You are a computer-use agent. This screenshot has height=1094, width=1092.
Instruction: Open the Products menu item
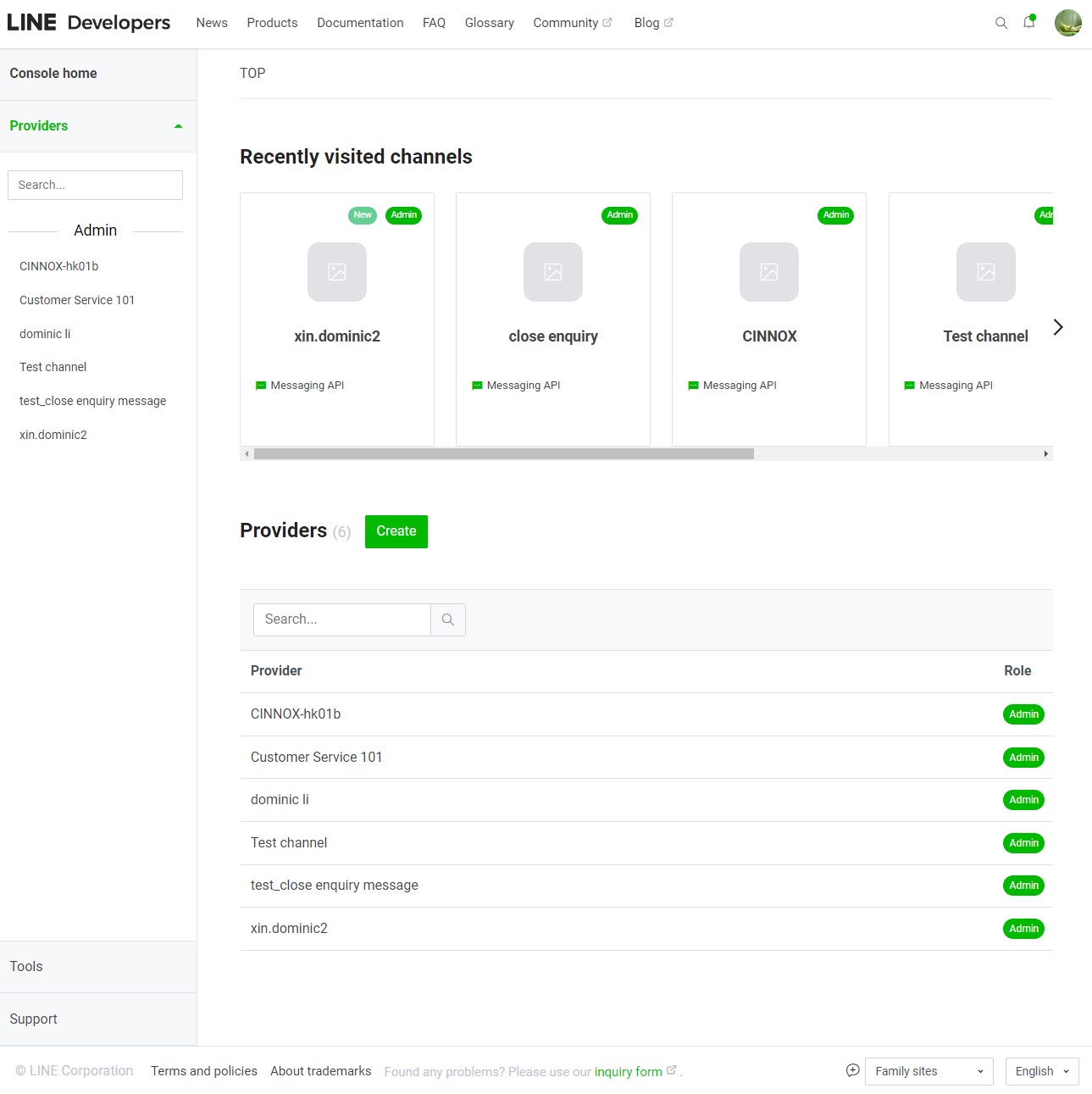coord(272,23)
